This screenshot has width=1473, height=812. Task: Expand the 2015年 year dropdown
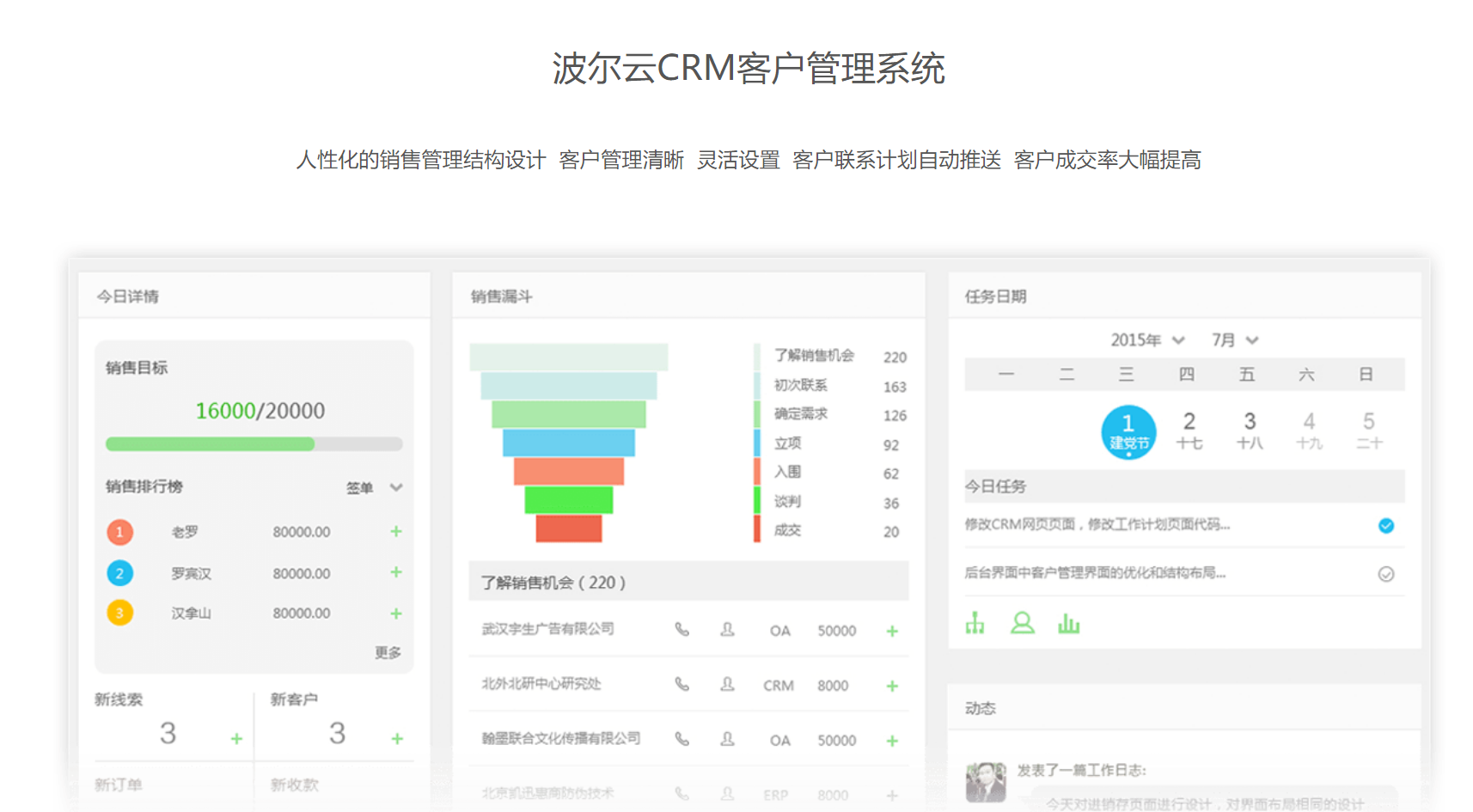(1147, 340)
